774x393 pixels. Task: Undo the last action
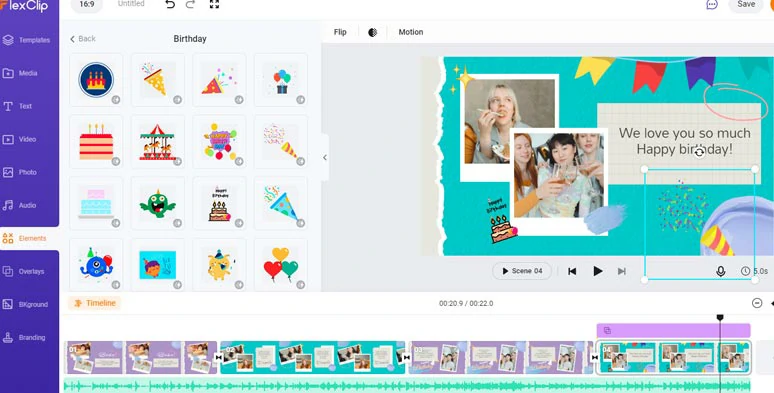point(170,4)
